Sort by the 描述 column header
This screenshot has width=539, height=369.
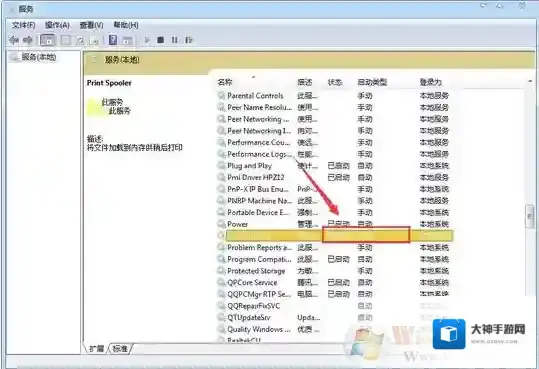click(x=305, y=83)
